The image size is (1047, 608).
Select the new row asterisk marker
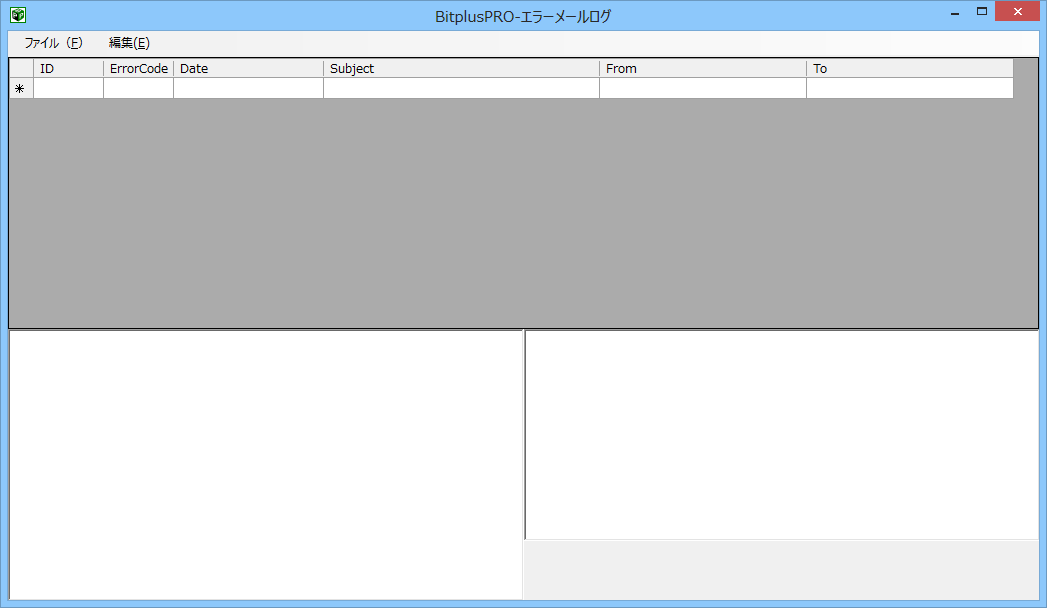[21, 89]
